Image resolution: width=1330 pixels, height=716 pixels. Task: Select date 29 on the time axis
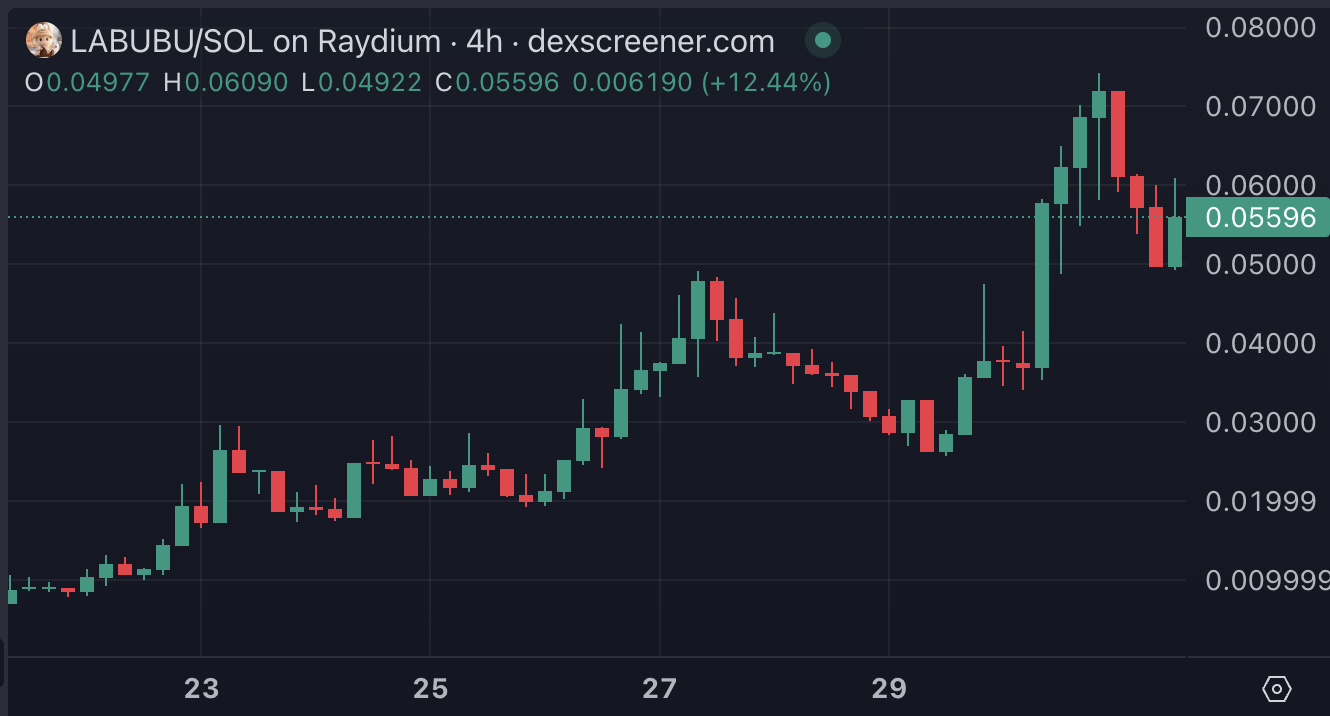[889, 689]
